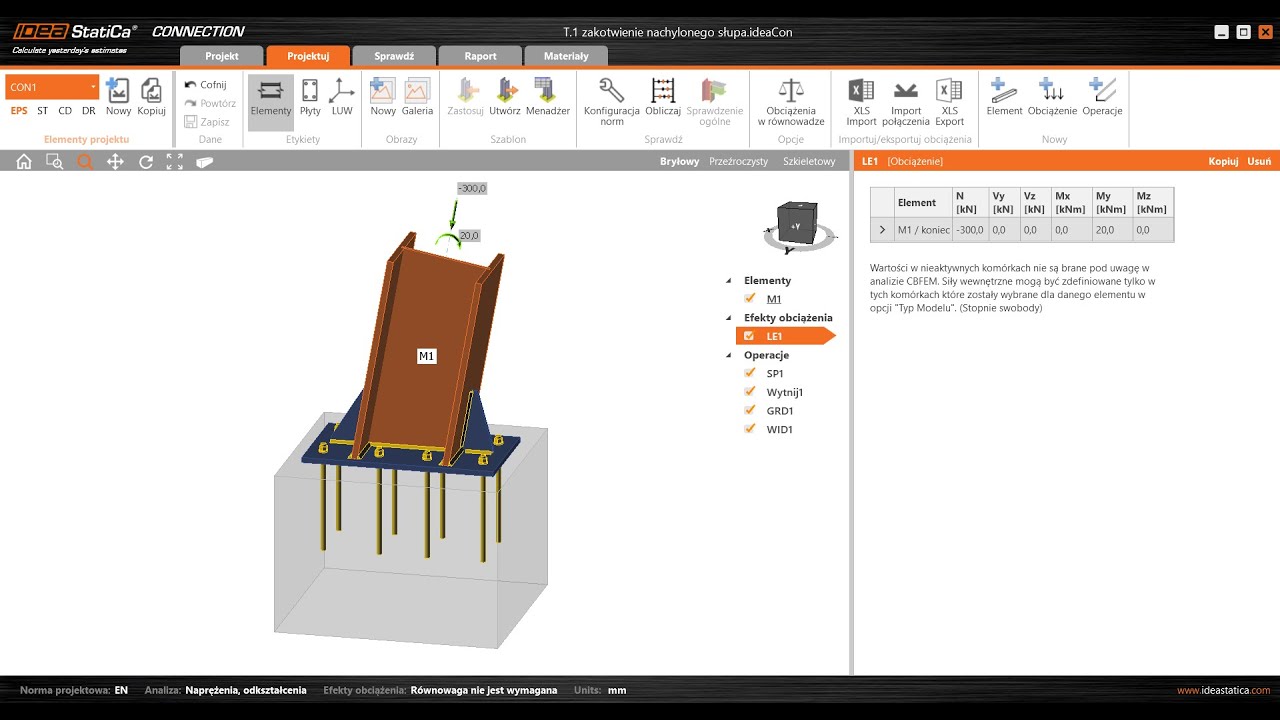Viewport: 1280px width, 720px height.
Task: Collapse the Elementy tree section
Action: (728, 281)
